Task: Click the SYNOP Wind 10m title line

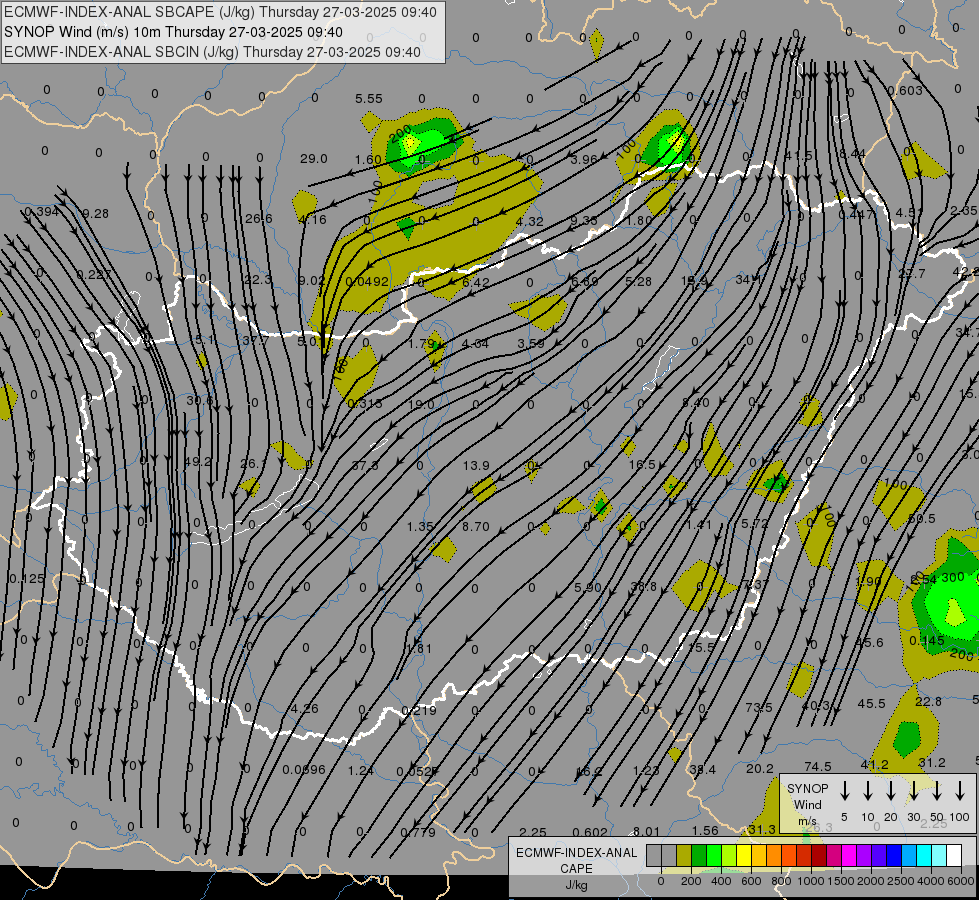Action: pyautogui.click(x=173, y=32)
